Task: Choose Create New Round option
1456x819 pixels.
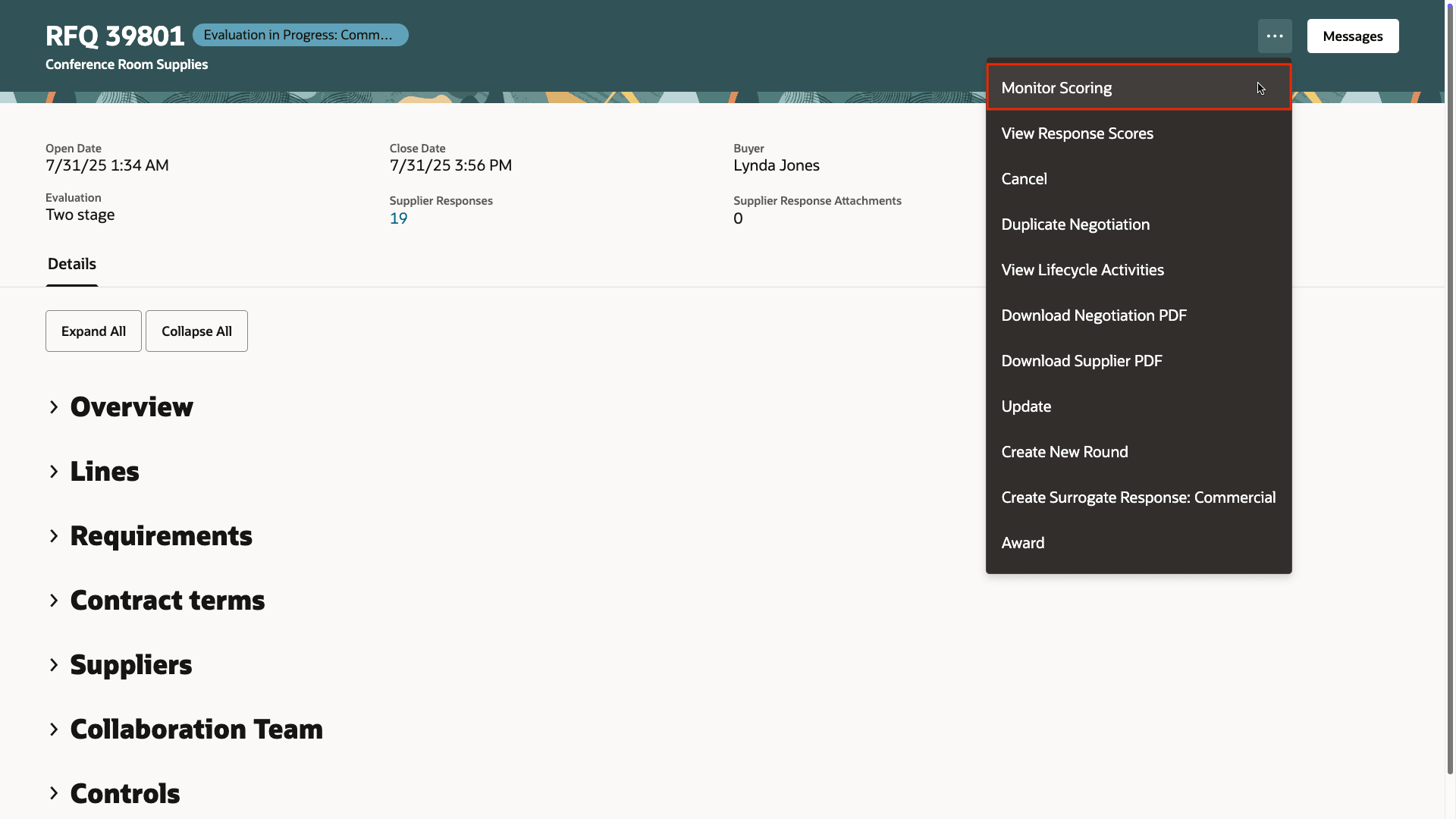Action: click(1064, 452)
